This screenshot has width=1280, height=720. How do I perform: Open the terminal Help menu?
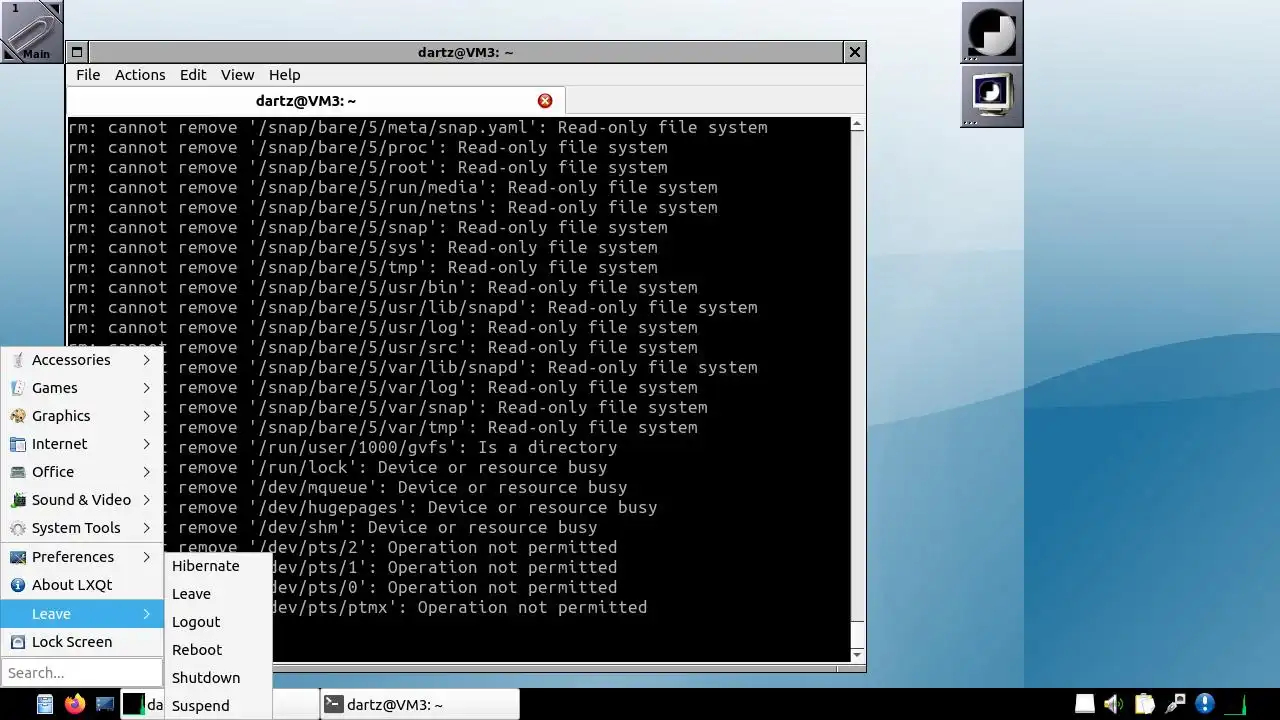(284, 75)
